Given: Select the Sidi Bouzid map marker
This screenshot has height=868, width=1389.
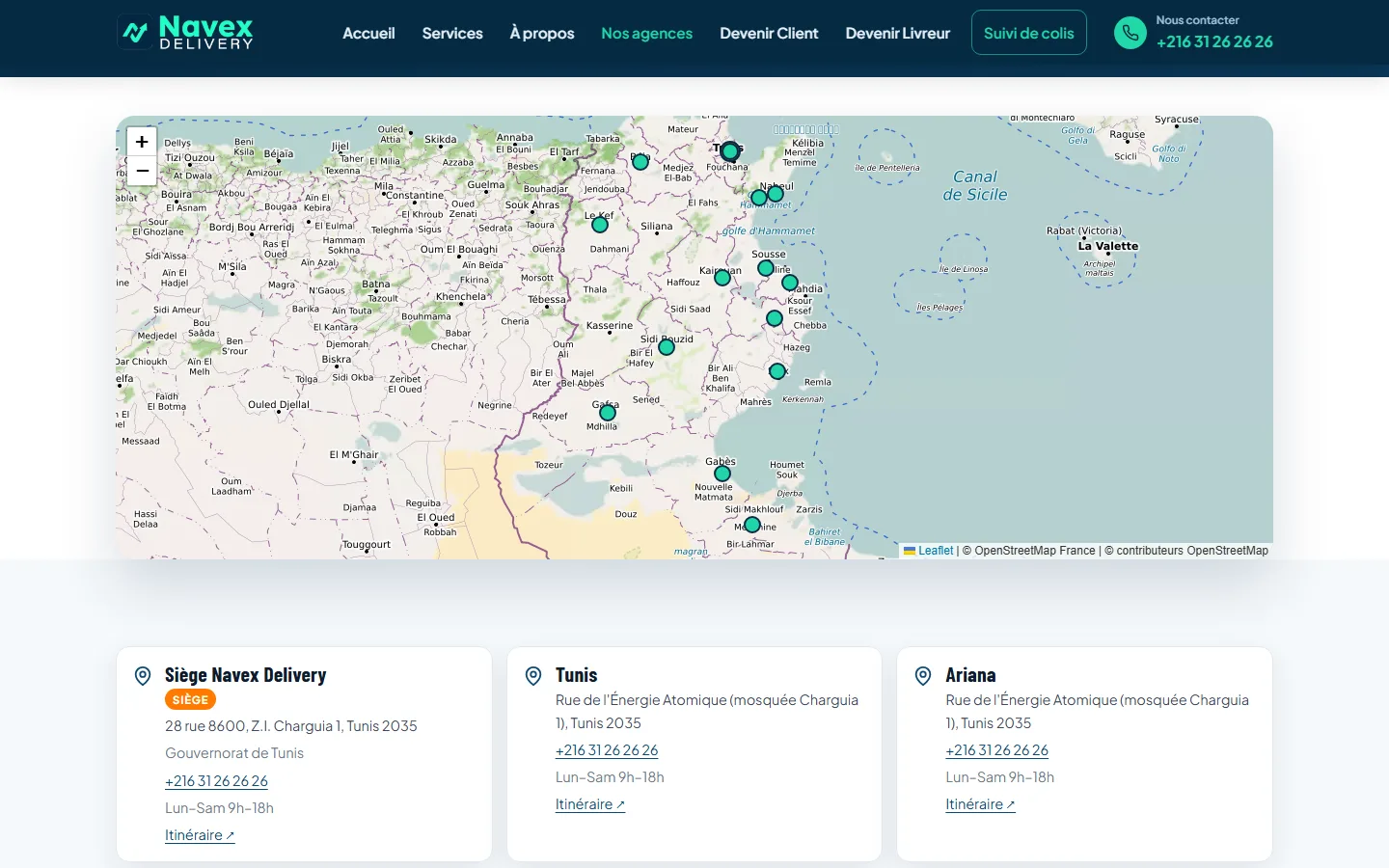Looking at the screenshot, I should [x=667, y=347].
